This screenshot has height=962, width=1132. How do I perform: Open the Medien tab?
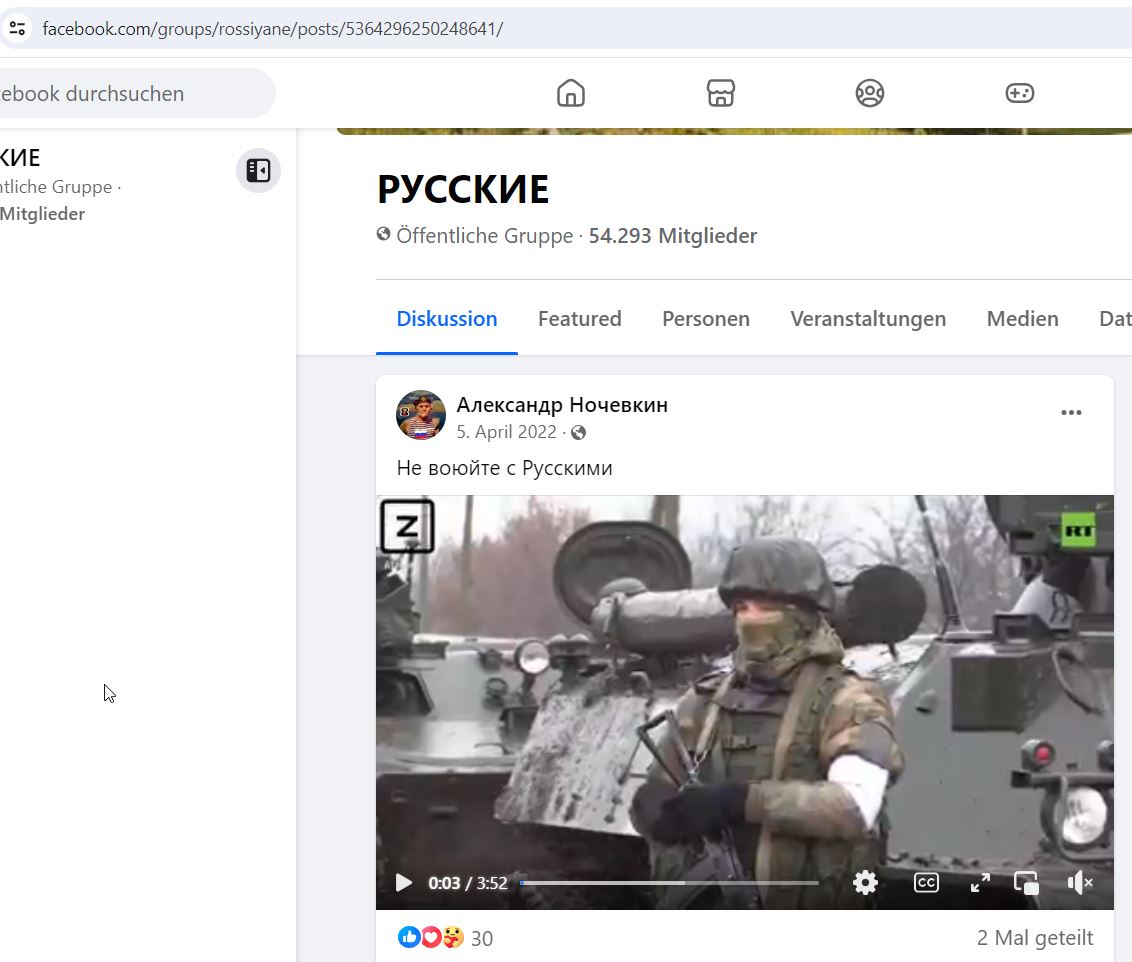click(1022, 319)
